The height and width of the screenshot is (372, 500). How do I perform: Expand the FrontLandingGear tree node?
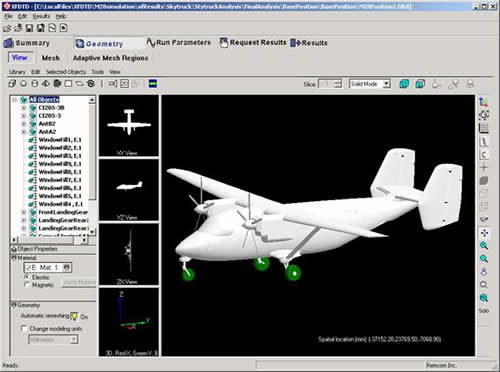[24, 212]
